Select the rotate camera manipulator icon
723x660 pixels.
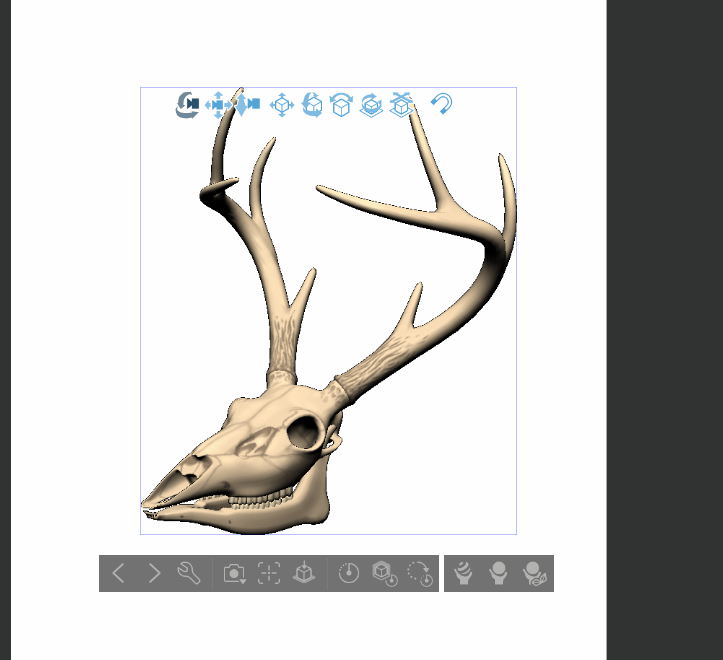[x=187, y=105]
